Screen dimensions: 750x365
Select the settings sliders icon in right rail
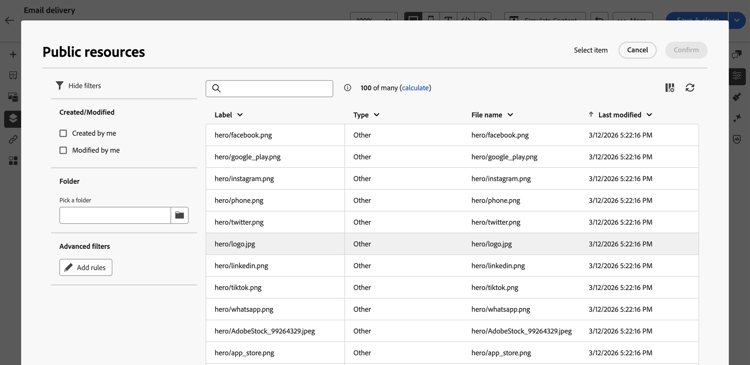(x=737, y=76)
